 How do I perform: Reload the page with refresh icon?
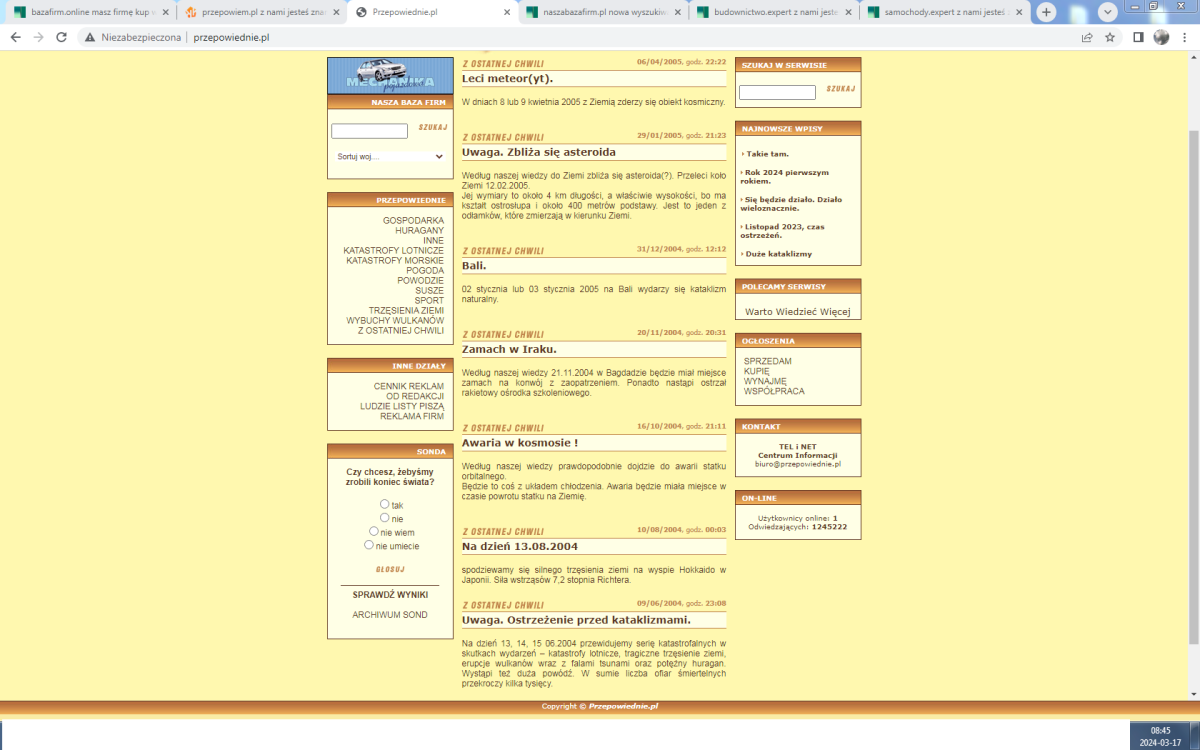[61, 37]
